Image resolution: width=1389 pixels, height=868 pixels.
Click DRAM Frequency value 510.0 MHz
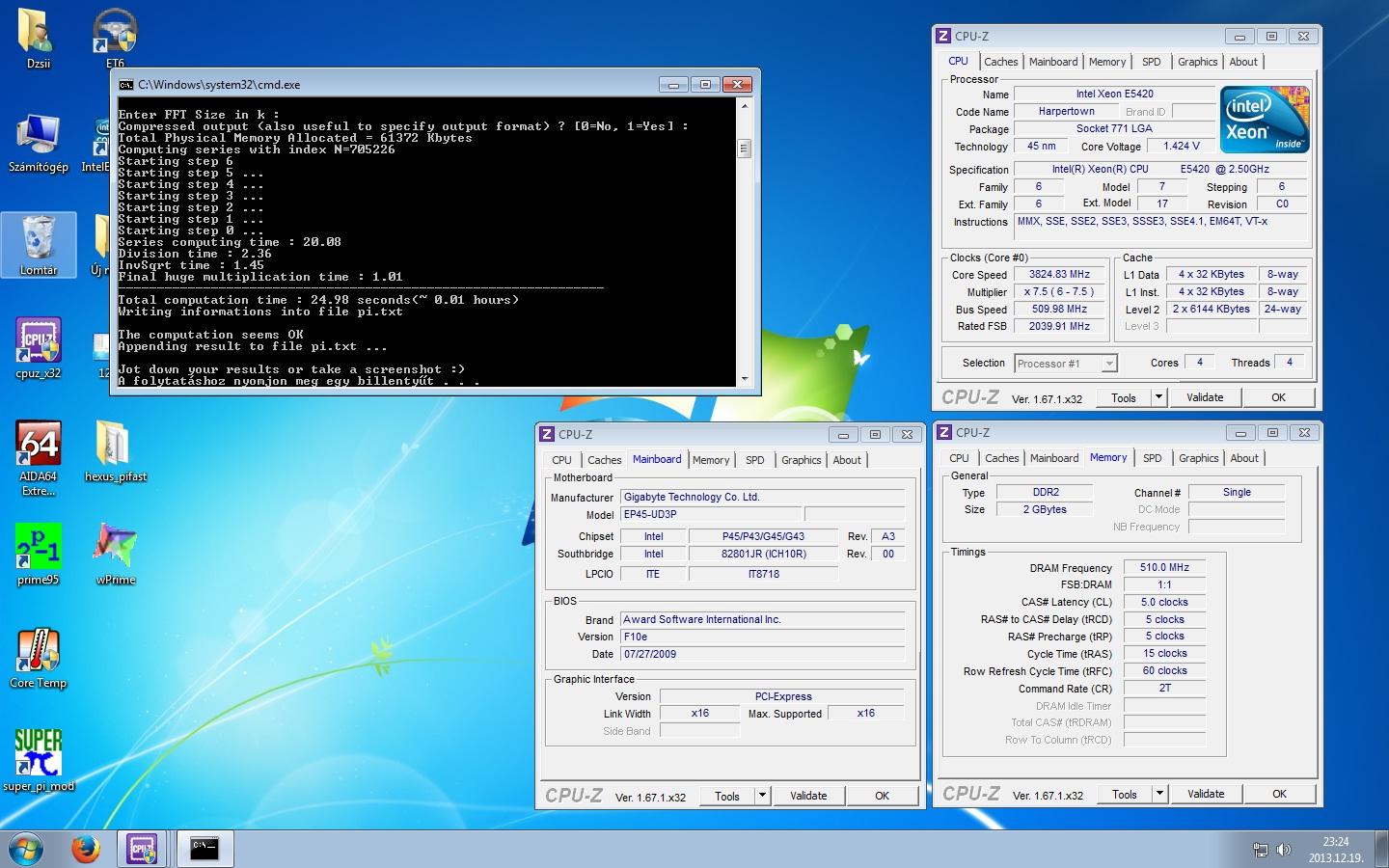coord(1164,567)
